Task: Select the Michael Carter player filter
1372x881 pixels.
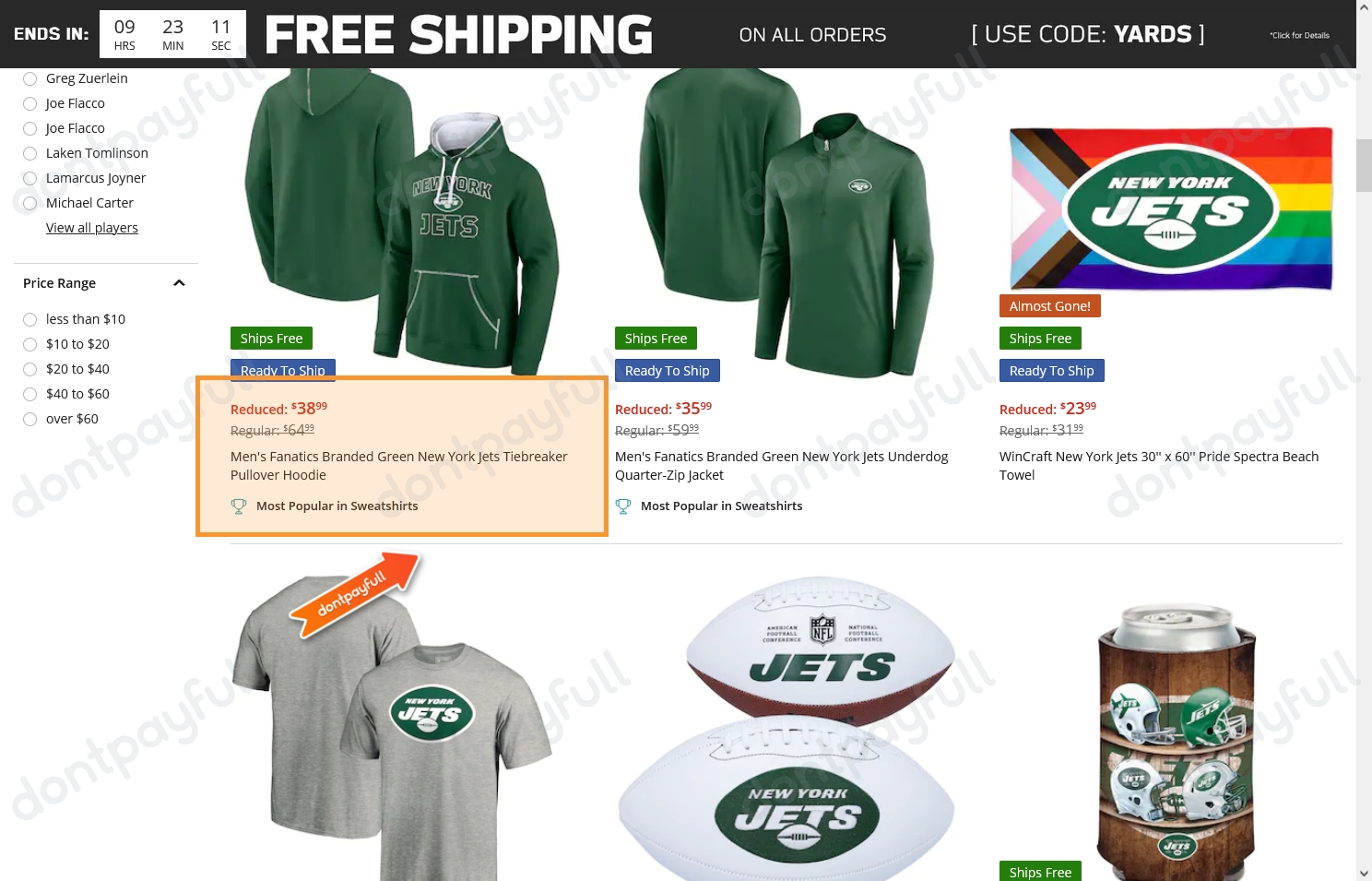Action: click(x=78, y=203)
